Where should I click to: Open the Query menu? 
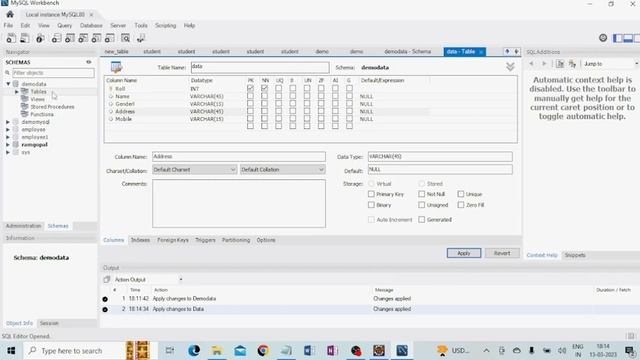click(64, 25)
